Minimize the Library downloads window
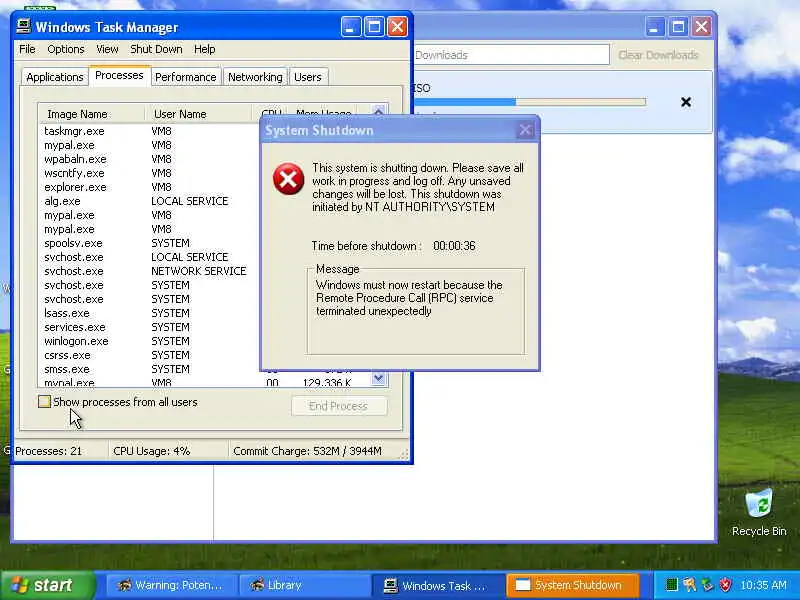Screen dimensions: 800x600 [x=655, y=27]
